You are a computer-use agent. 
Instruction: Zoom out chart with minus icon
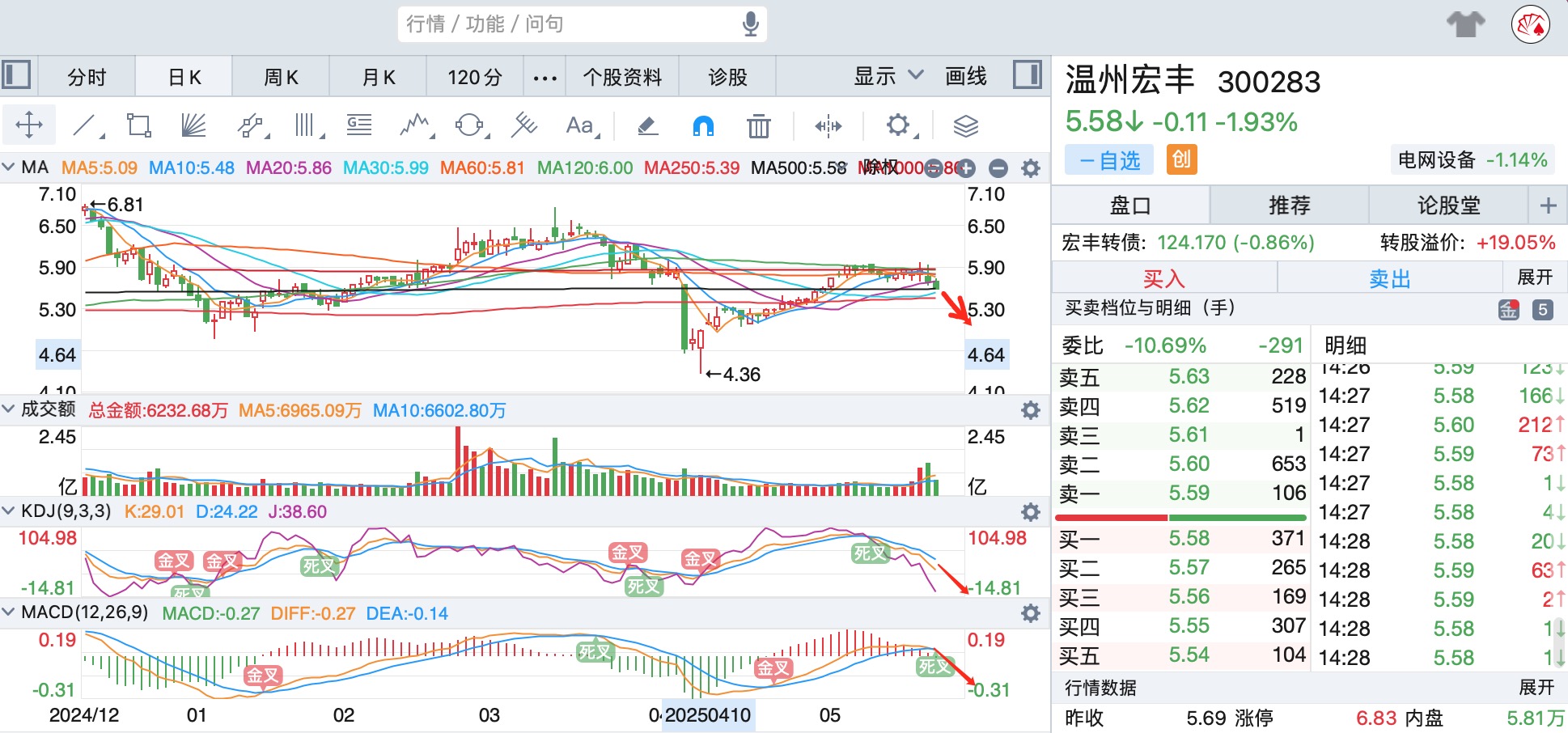998,168
